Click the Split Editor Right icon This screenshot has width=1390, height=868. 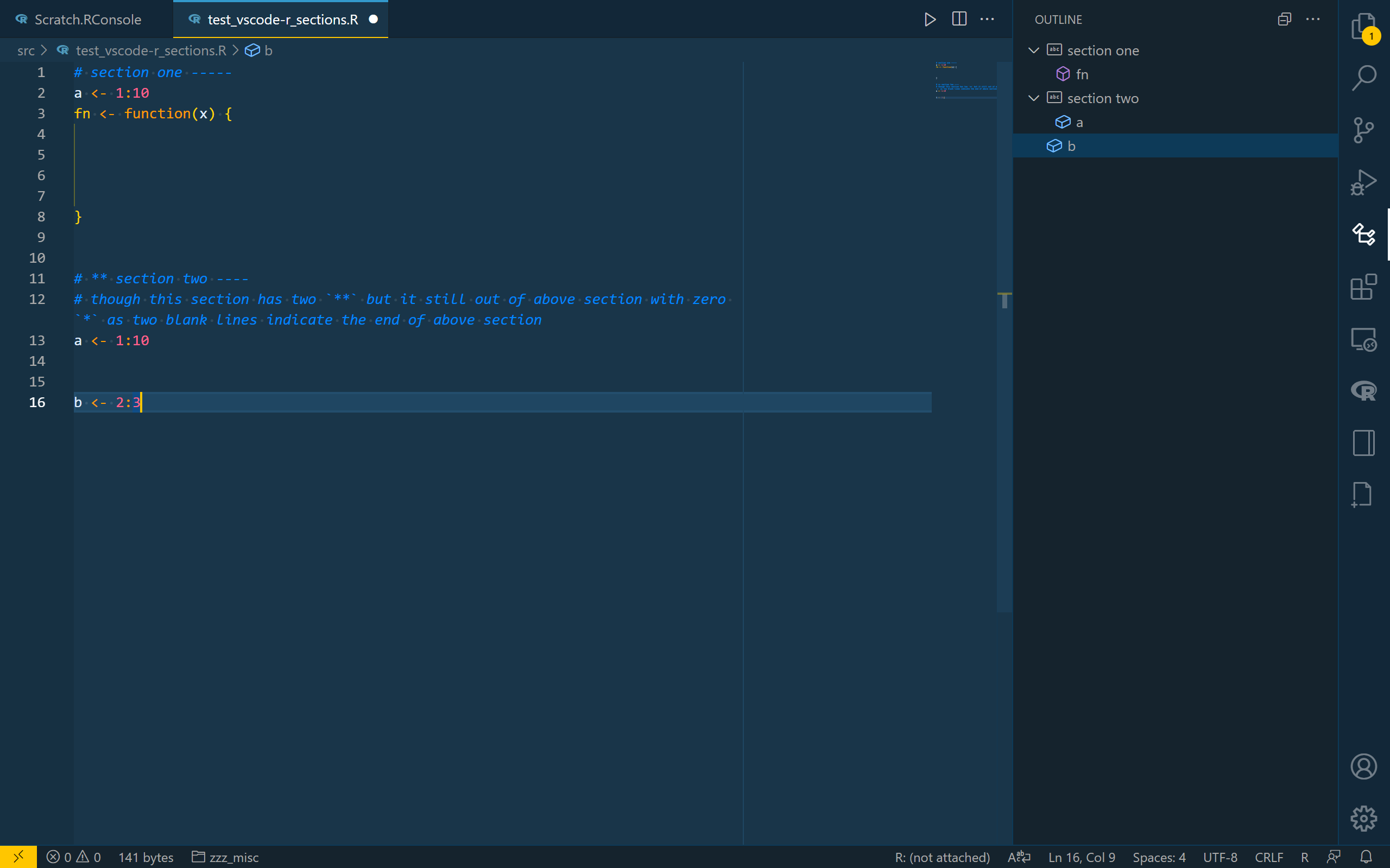click(x=959, y=19)
